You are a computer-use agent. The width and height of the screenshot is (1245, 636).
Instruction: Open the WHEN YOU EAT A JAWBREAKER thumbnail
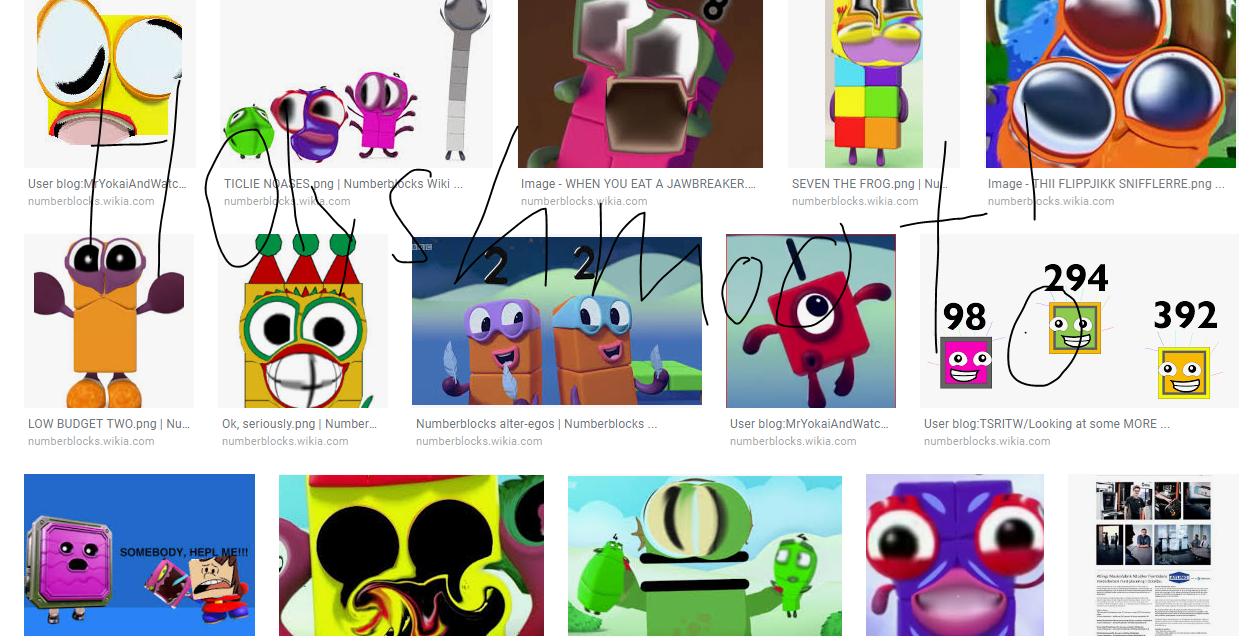point(640,84)
